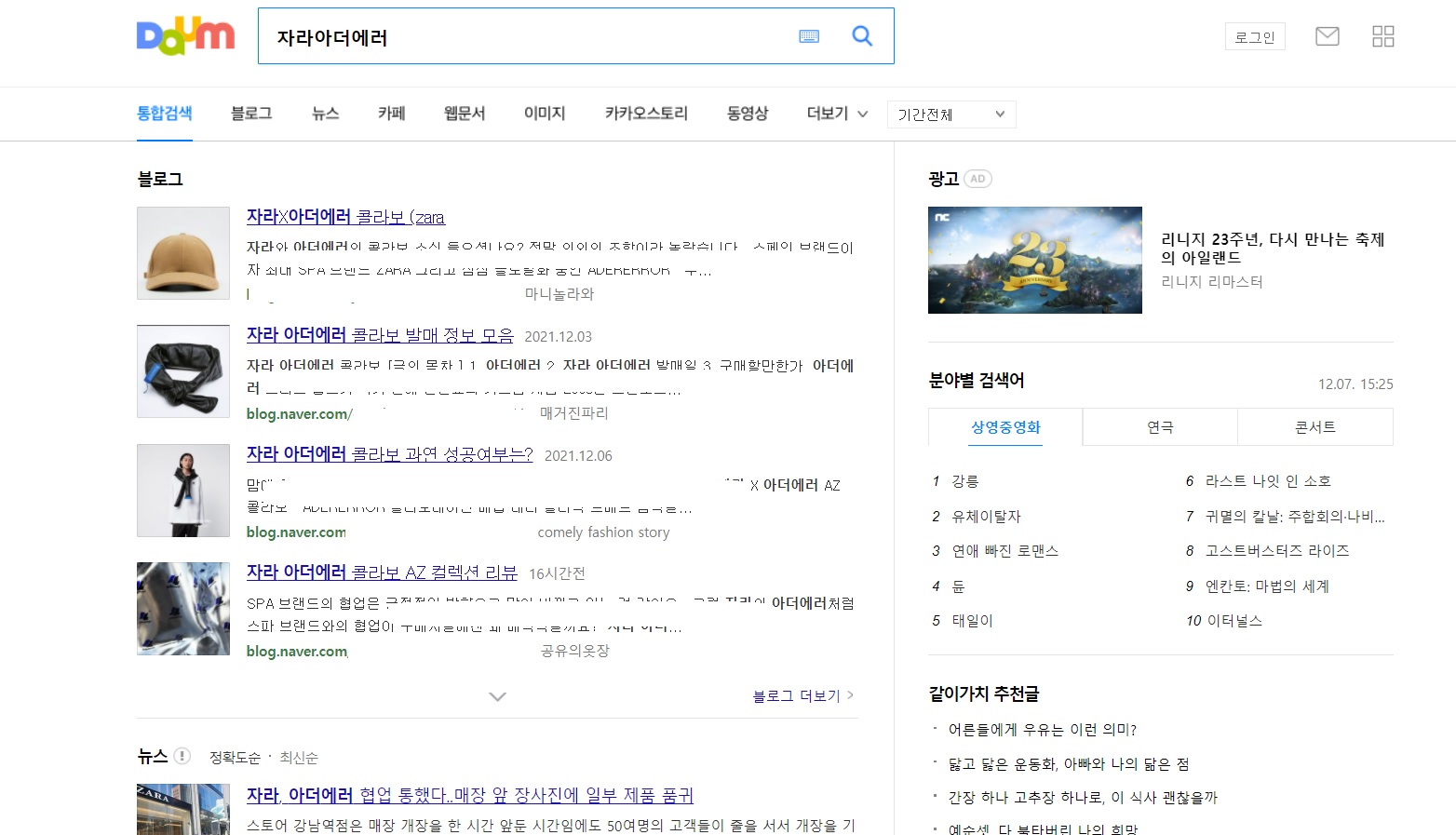Open the 리니지 23주년 ad title link
This screenshot has width=1456, height=835.
click(1273, 249)
